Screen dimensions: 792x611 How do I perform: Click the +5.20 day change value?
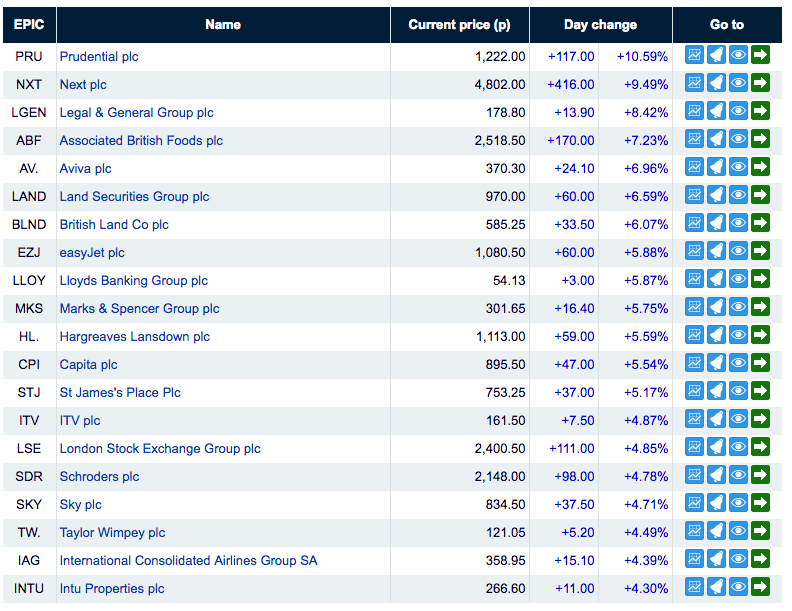click(578, 533)
